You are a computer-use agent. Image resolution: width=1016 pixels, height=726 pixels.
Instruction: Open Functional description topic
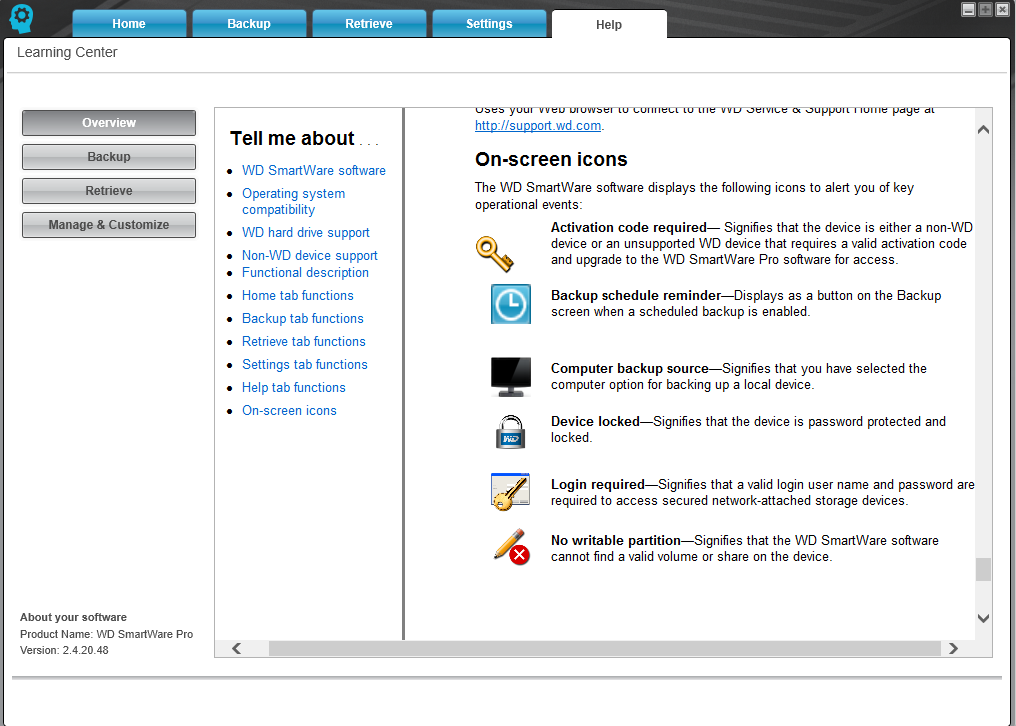pos(305,273)
